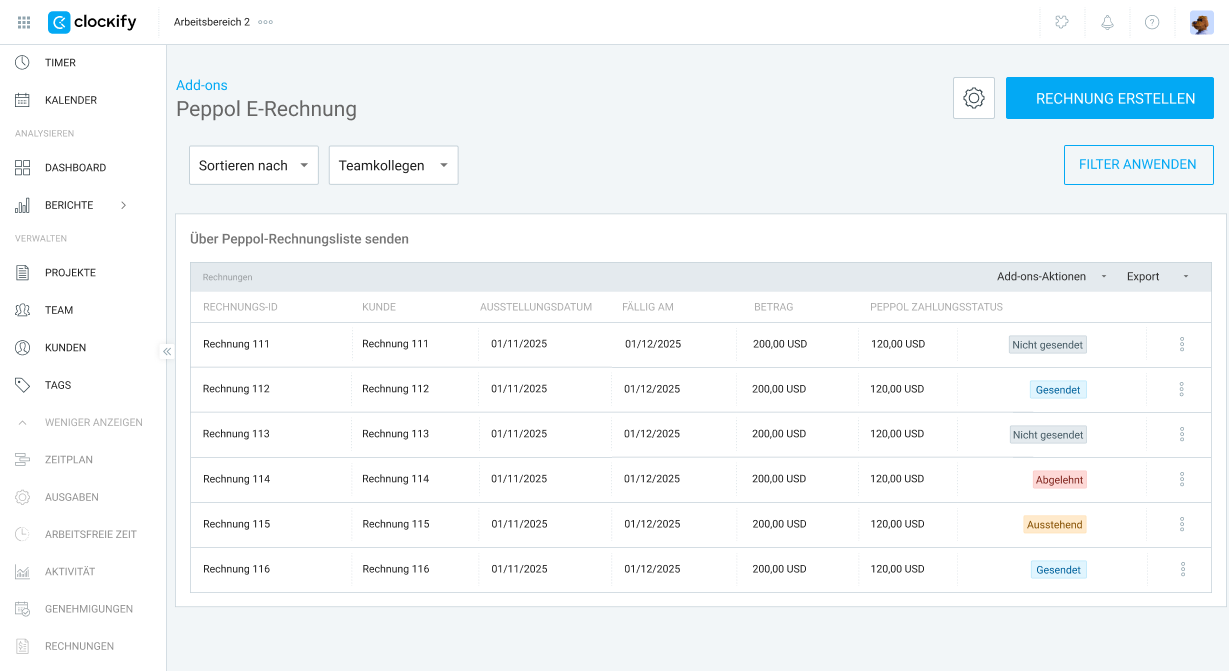1229x671 pixels.
Task: Sort by Fällig am column header
Action: [648, 307]
